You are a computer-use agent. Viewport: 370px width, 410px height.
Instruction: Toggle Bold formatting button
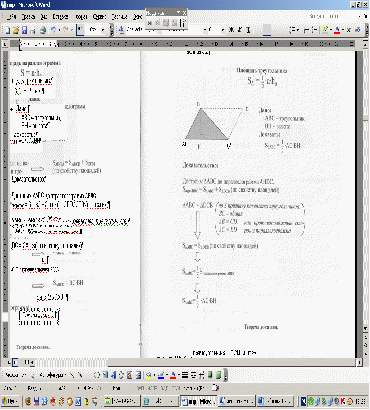(232, 30)
